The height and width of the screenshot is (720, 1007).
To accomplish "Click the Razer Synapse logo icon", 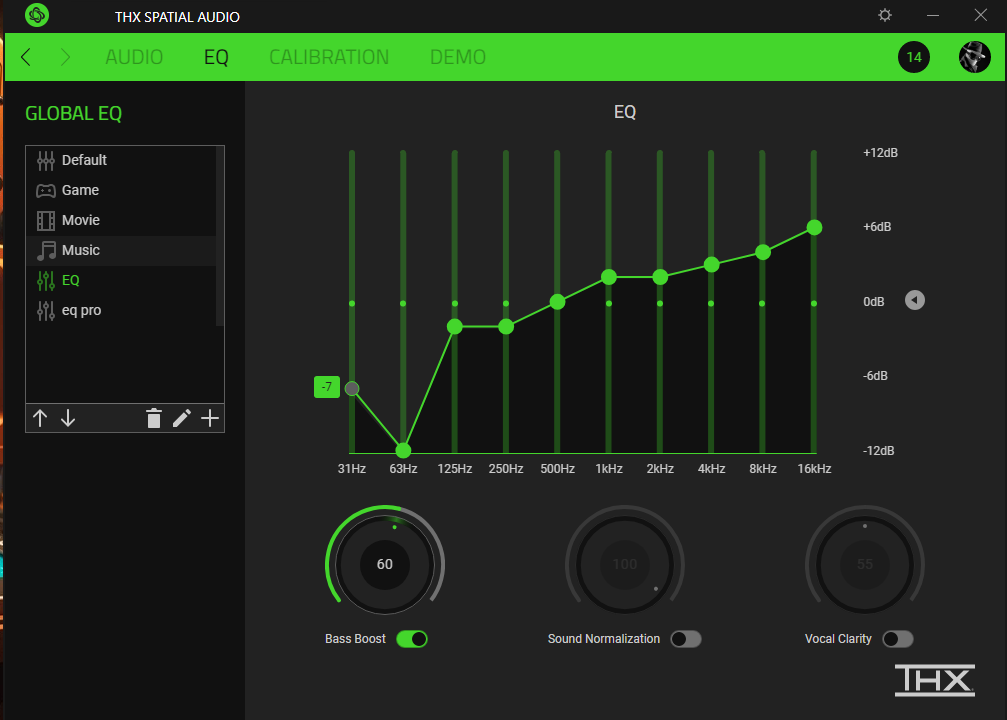I will (37, 15).
